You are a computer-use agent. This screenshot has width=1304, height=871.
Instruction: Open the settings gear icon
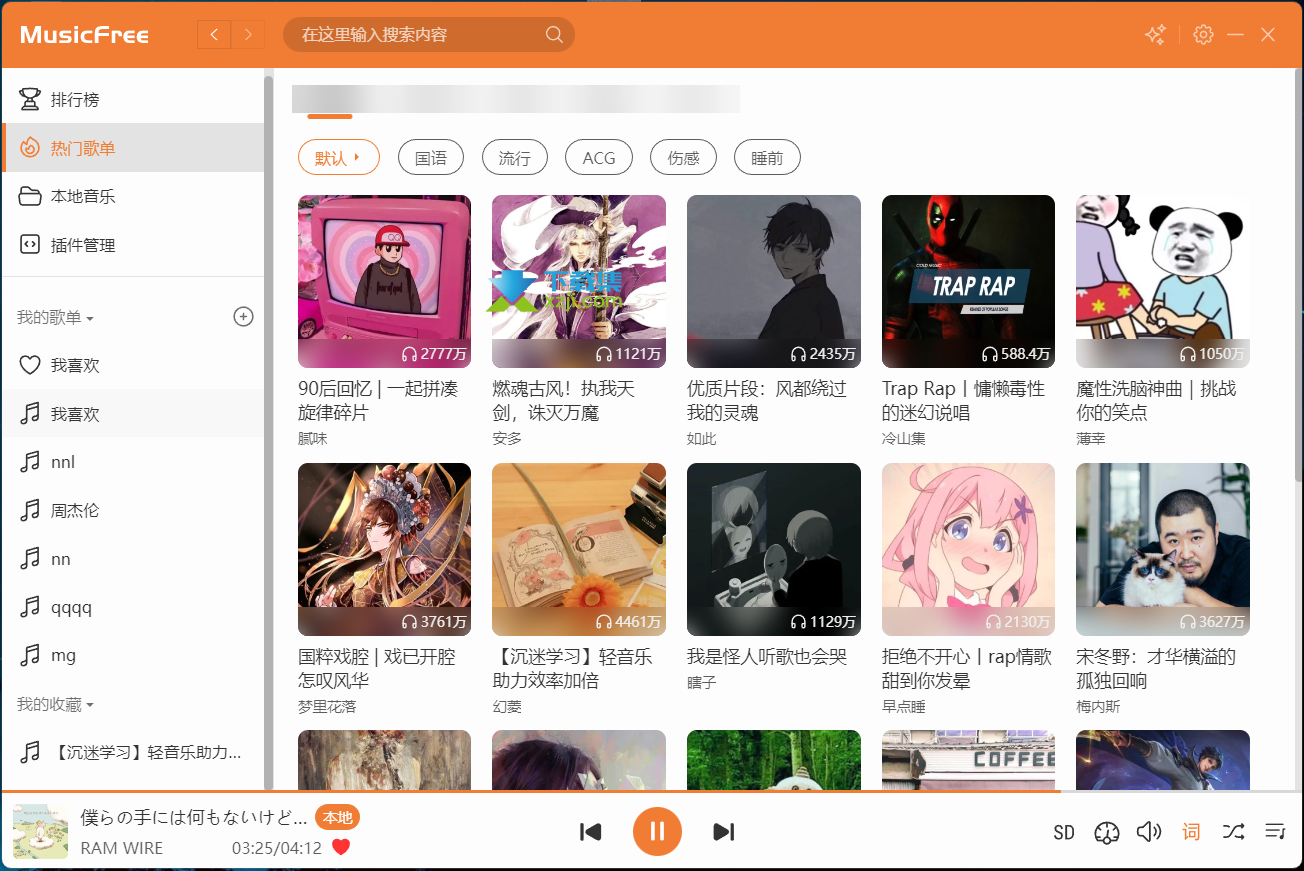[1203, 35]
